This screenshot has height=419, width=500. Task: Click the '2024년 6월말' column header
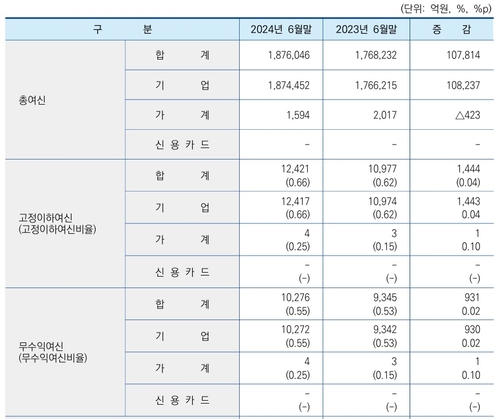281,29
